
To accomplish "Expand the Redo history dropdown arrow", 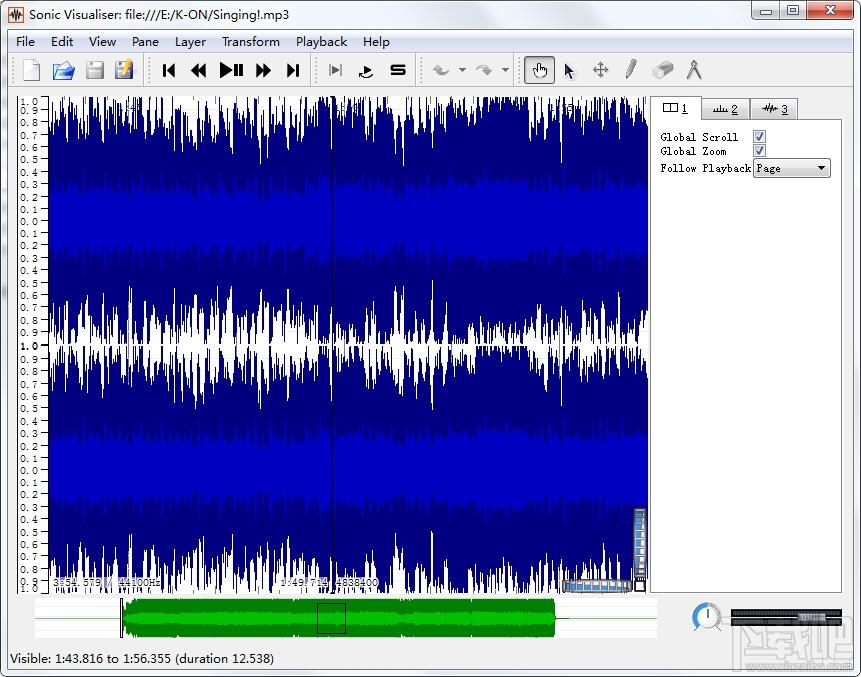I will coord(505,70).
